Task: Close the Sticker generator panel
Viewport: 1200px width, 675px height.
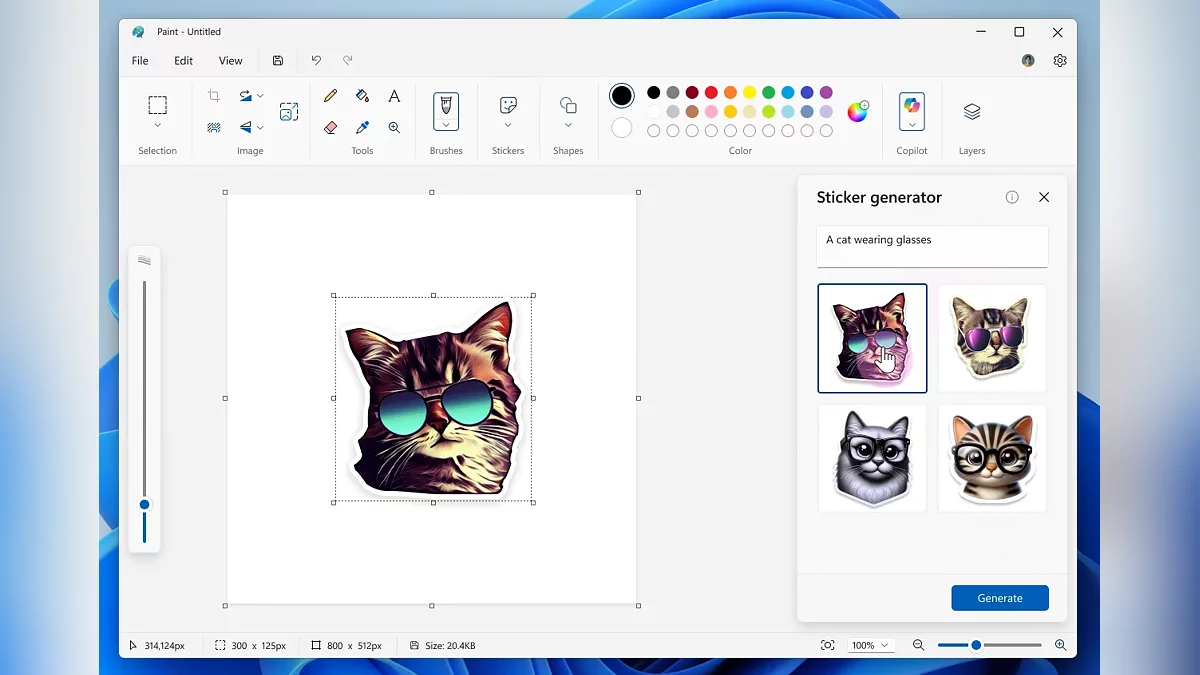Action: pyautogui.click(x=1044, y=197)
